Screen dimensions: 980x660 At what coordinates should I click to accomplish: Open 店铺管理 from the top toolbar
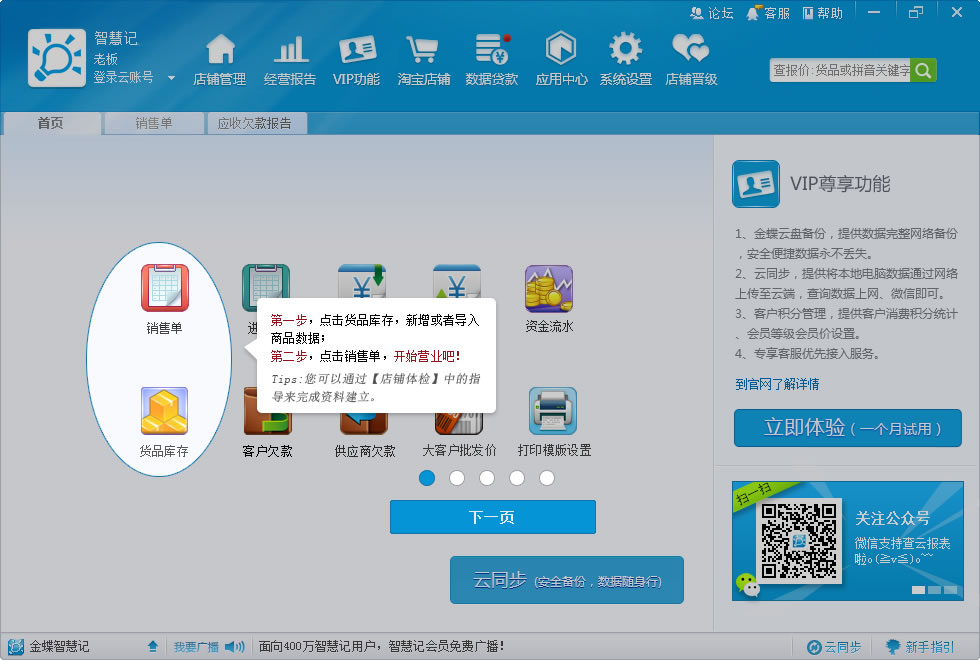(220, 59)
